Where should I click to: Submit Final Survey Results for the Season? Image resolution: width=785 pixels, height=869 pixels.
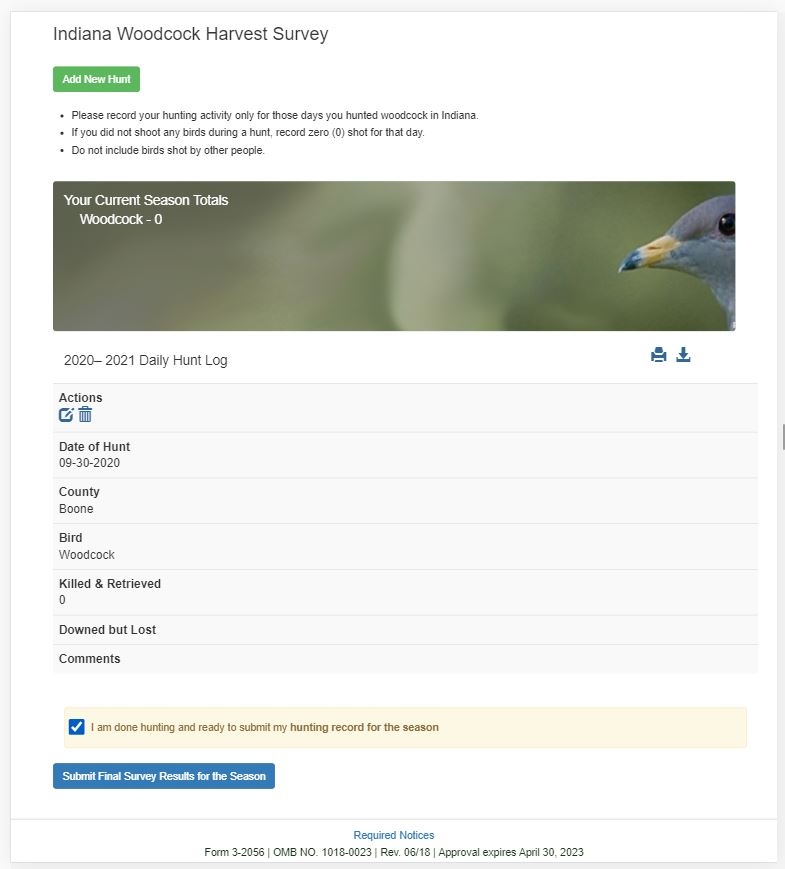[164, 776]
